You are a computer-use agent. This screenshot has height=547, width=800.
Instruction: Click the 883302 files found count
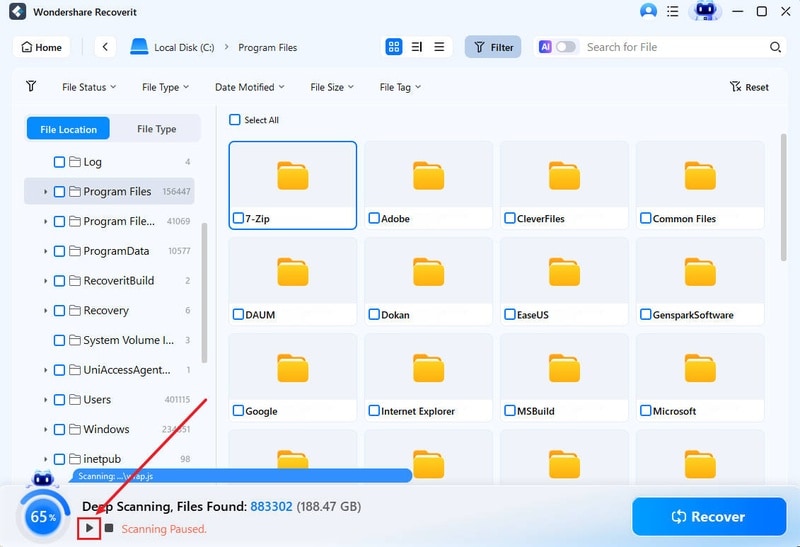(271, 506)
